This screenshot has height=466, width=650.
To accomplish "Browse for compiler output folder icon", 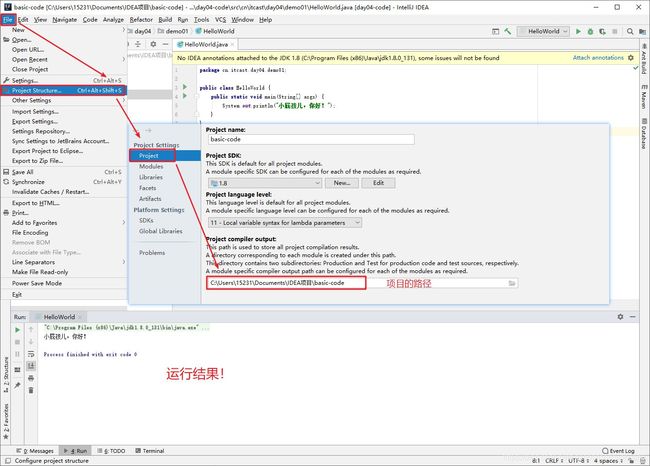I will point(512,283).
